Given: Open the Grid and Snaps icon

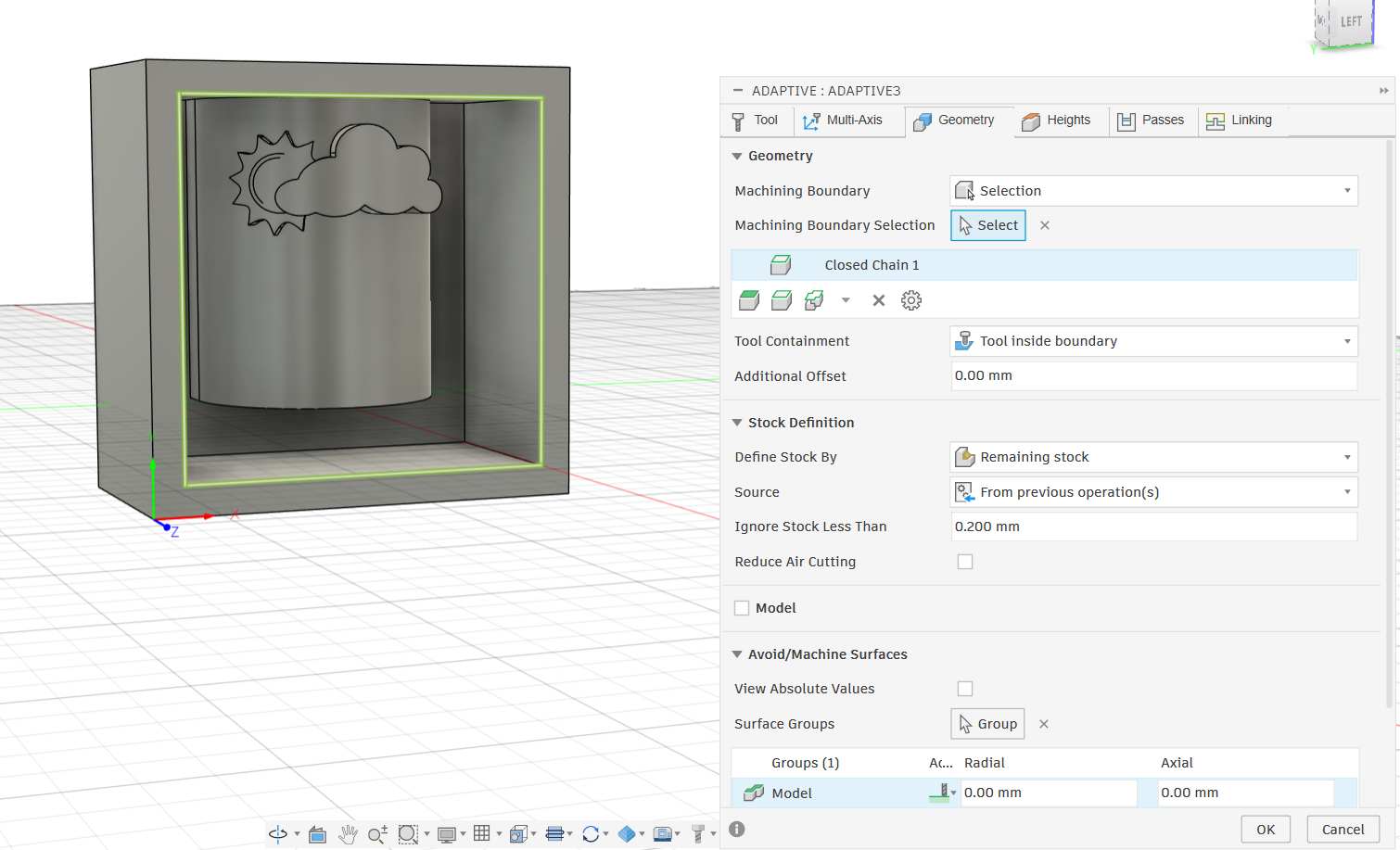Looking at the screenshot, I should (x=481, y=833).
